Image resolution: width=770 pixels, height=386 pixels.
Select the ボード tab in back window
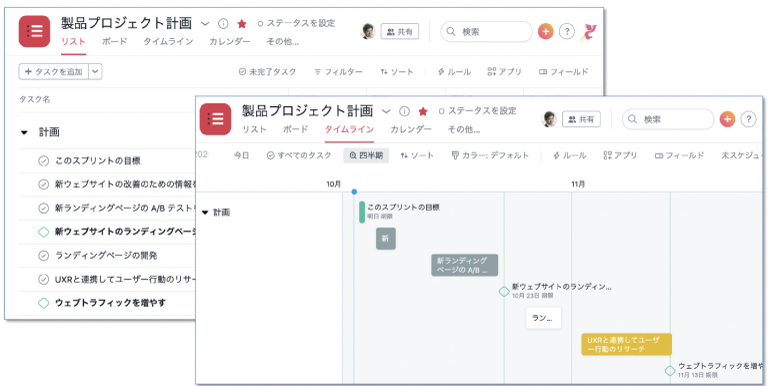[x=114, y=42]
